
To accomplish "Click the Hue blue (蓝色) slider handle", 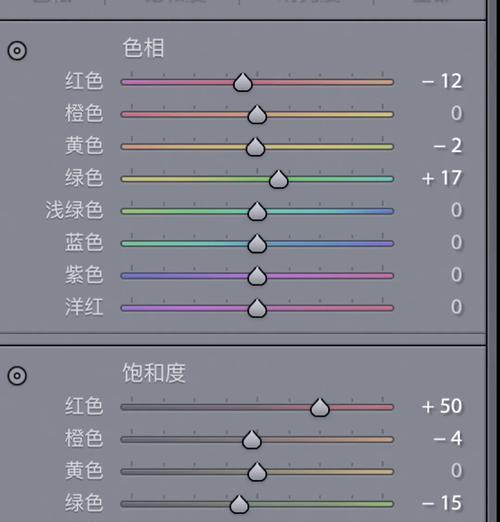I will pos(257,244).
